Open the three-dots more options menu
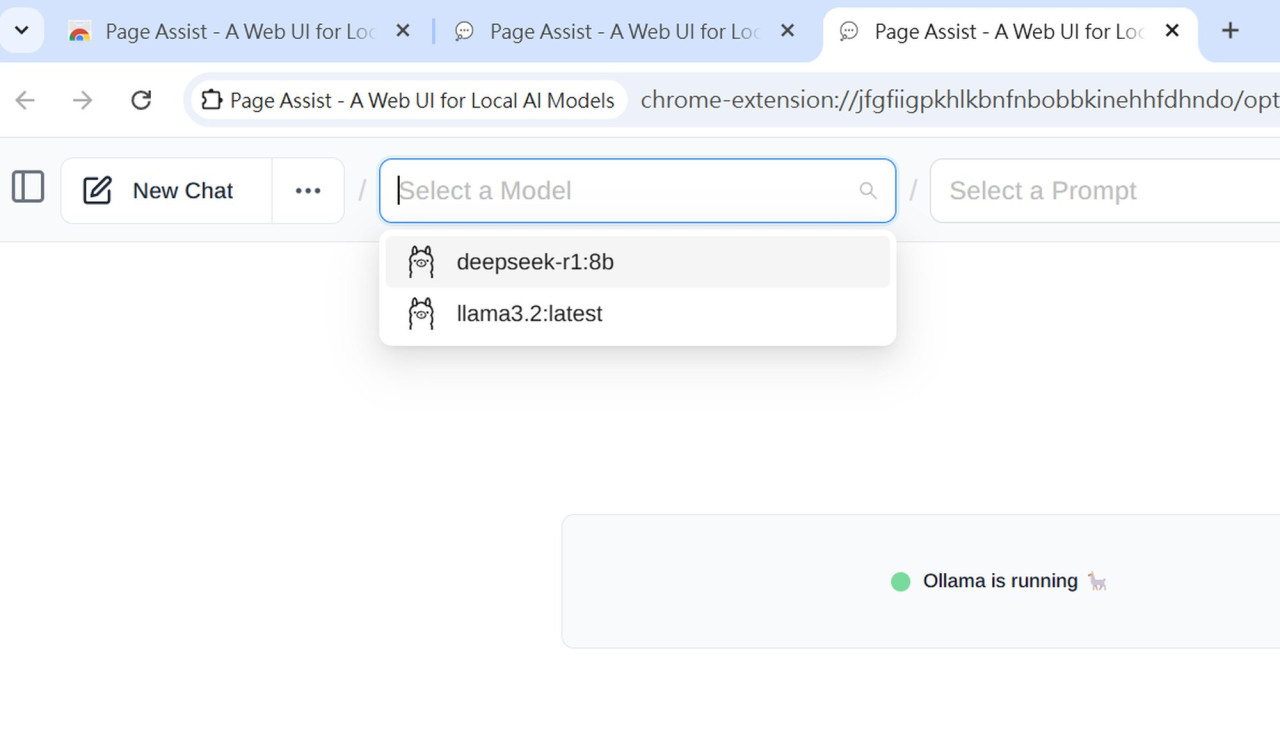The image size is (1280, 751). (x=308, y=190)
